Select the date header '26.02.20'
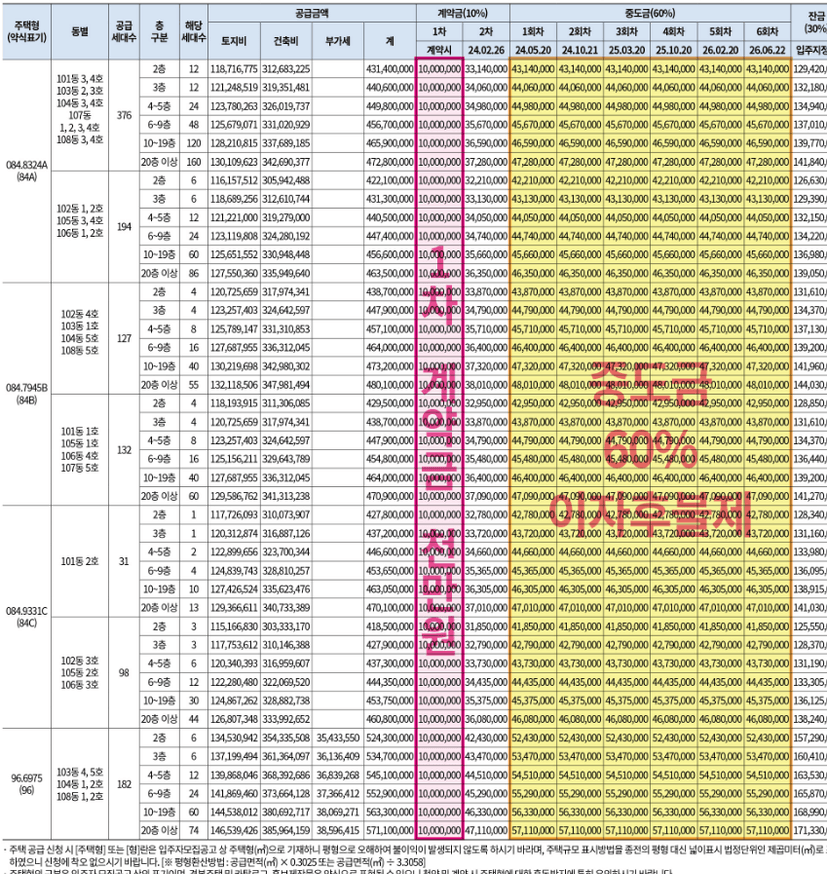The height and width of the screenshot is (874, 827). coord(721,50)
